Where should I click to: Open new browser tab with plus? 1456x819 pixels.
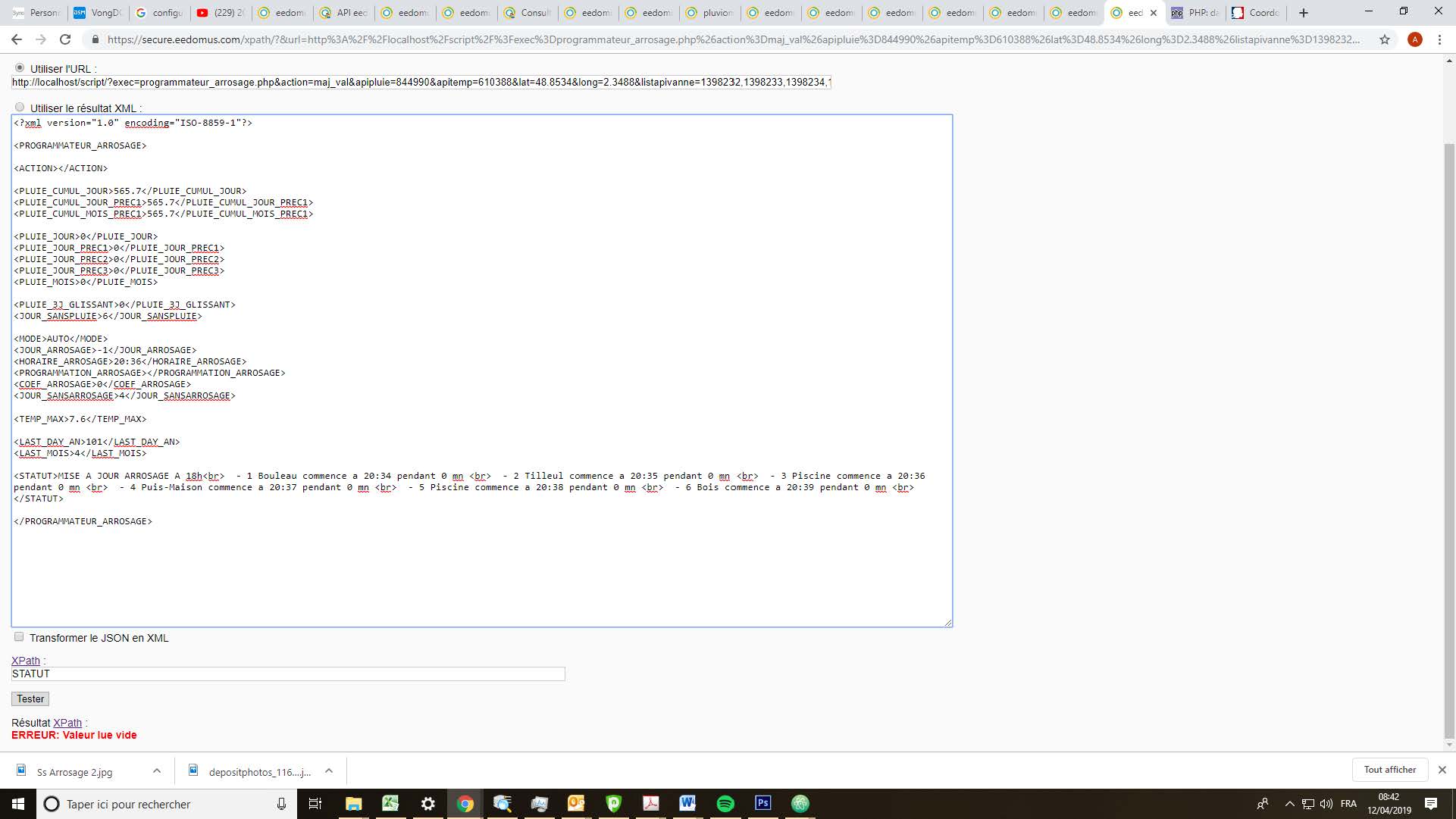click(1304, 13)
